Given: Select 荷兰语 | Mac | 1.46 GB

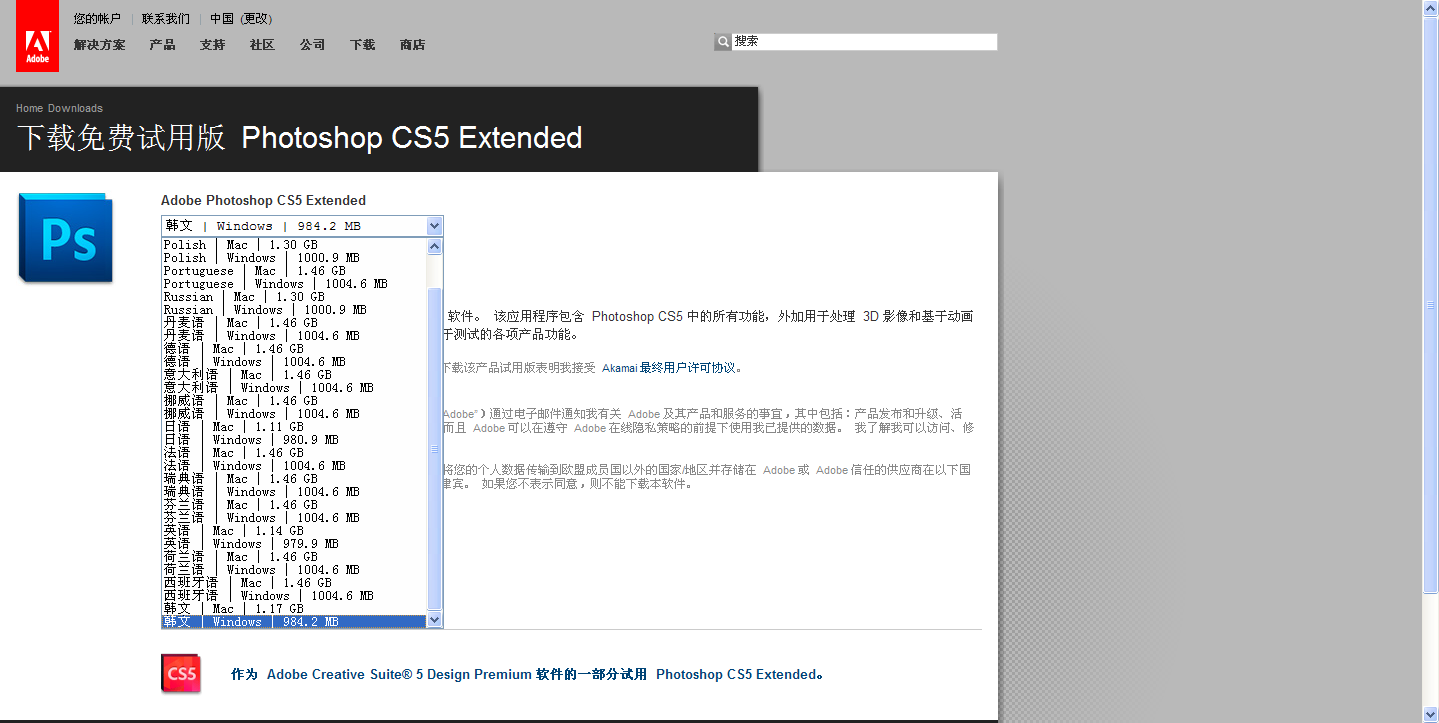Looking at the screenshot, I should pyautogui.click(x=294, y=557).
